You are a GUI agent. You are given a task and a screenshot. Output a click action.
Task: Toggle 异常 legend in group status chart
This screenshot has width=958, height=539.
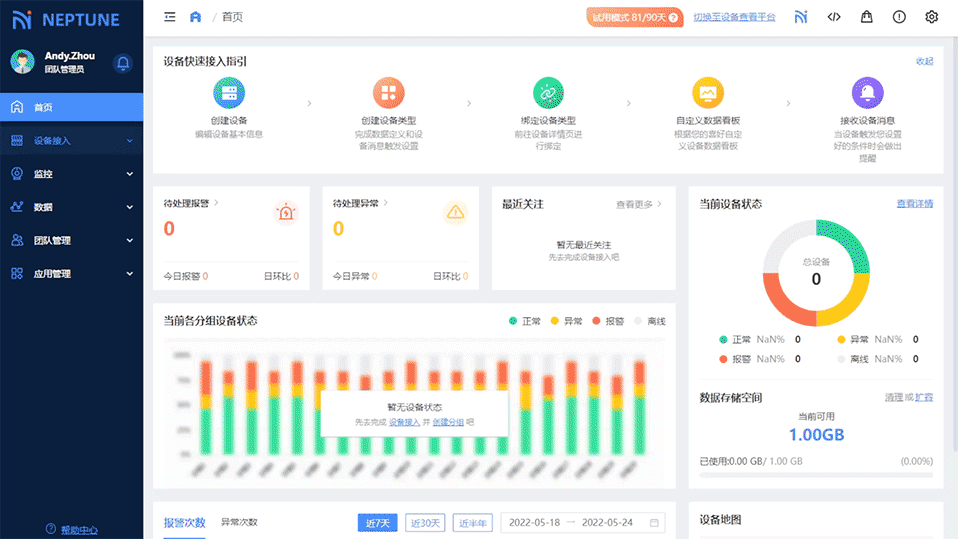coord(566,321)
